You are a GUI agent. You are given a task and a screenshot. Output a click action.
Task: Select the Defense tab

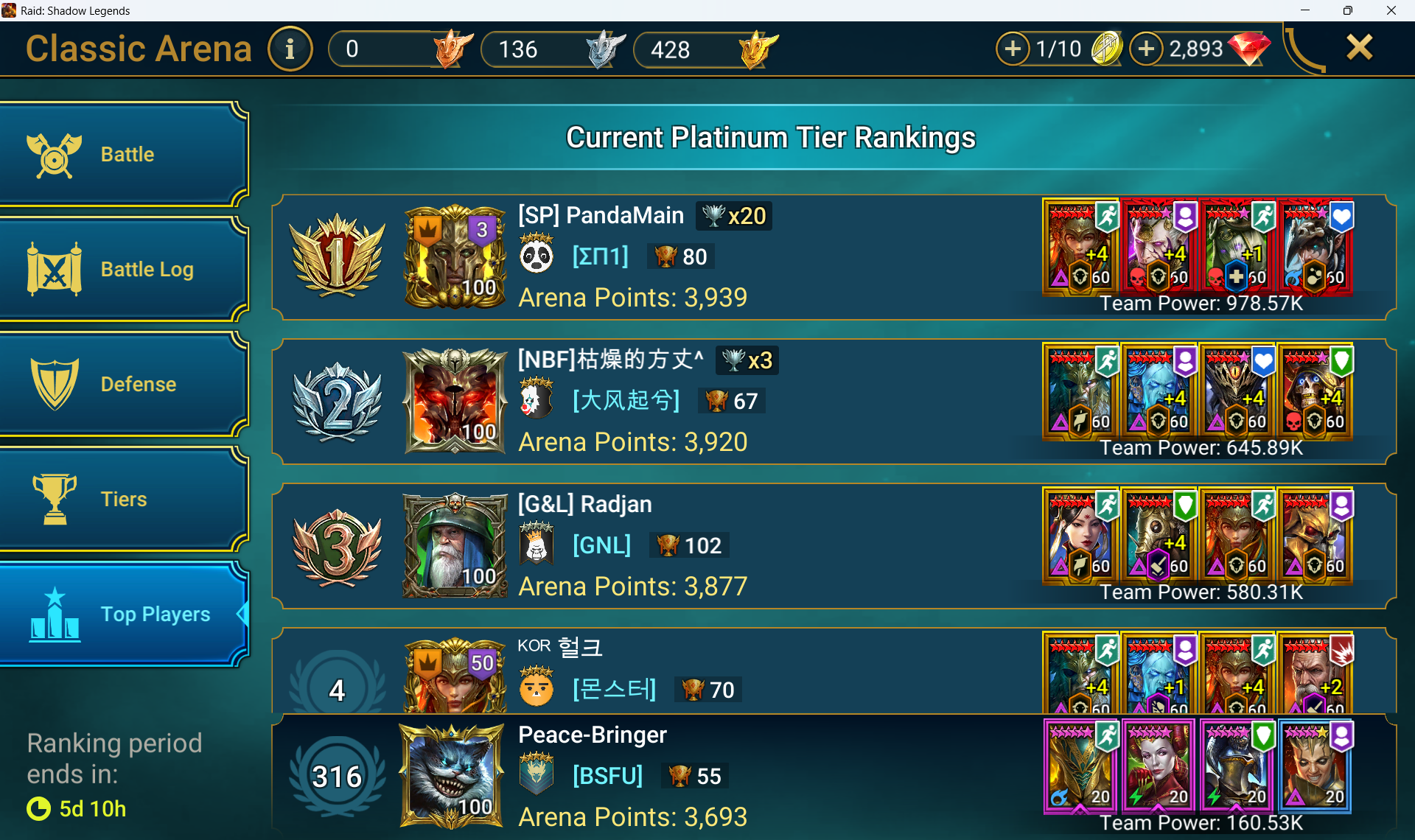pos(123,384)
